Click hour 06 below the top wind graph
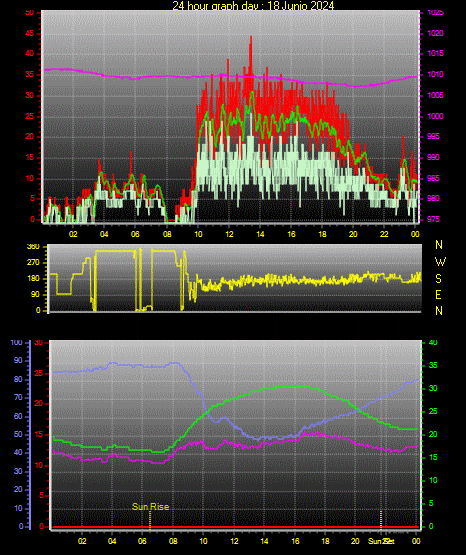The height and width of the screenshot is (555, 466). (x=135, y=234)
